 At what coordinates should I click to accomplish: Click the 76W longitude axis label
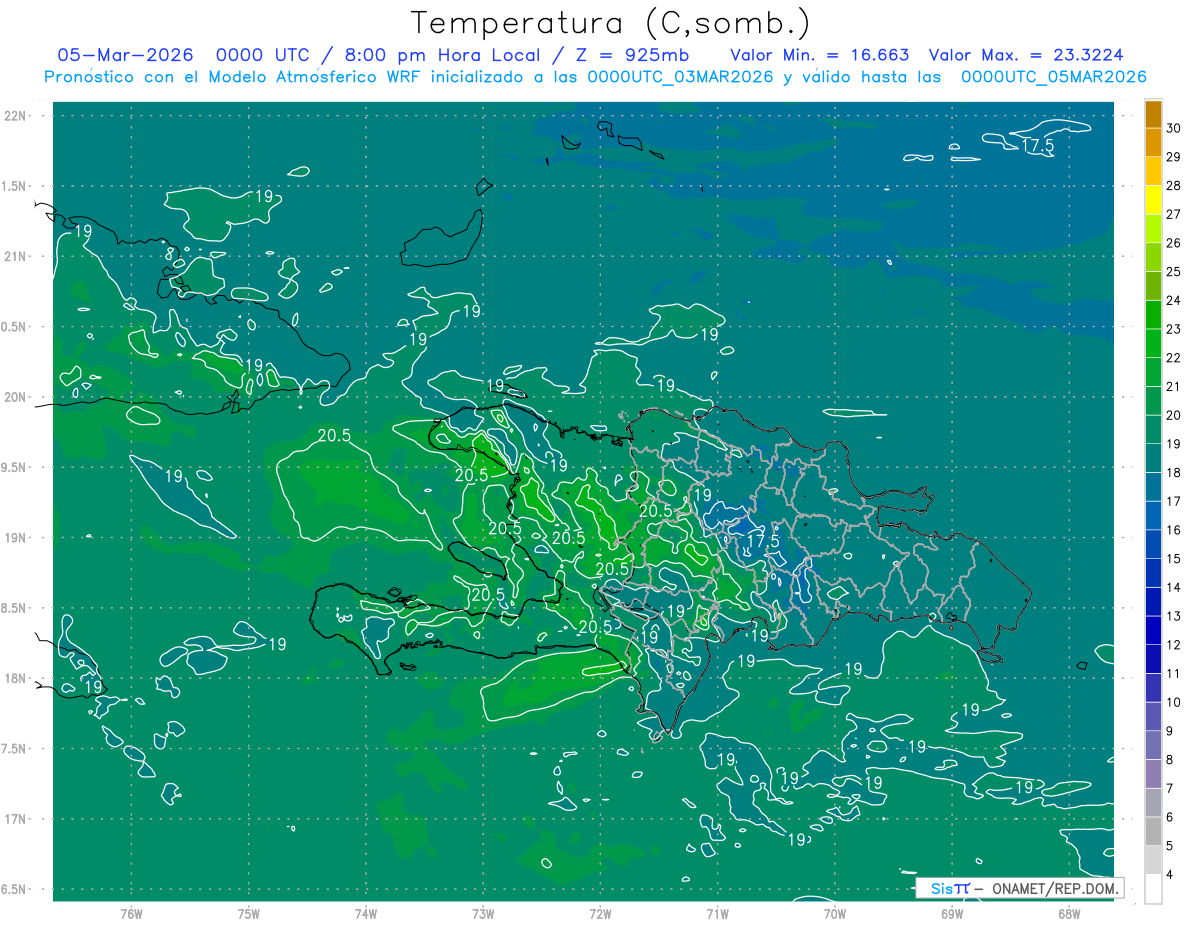coord(131,913)
